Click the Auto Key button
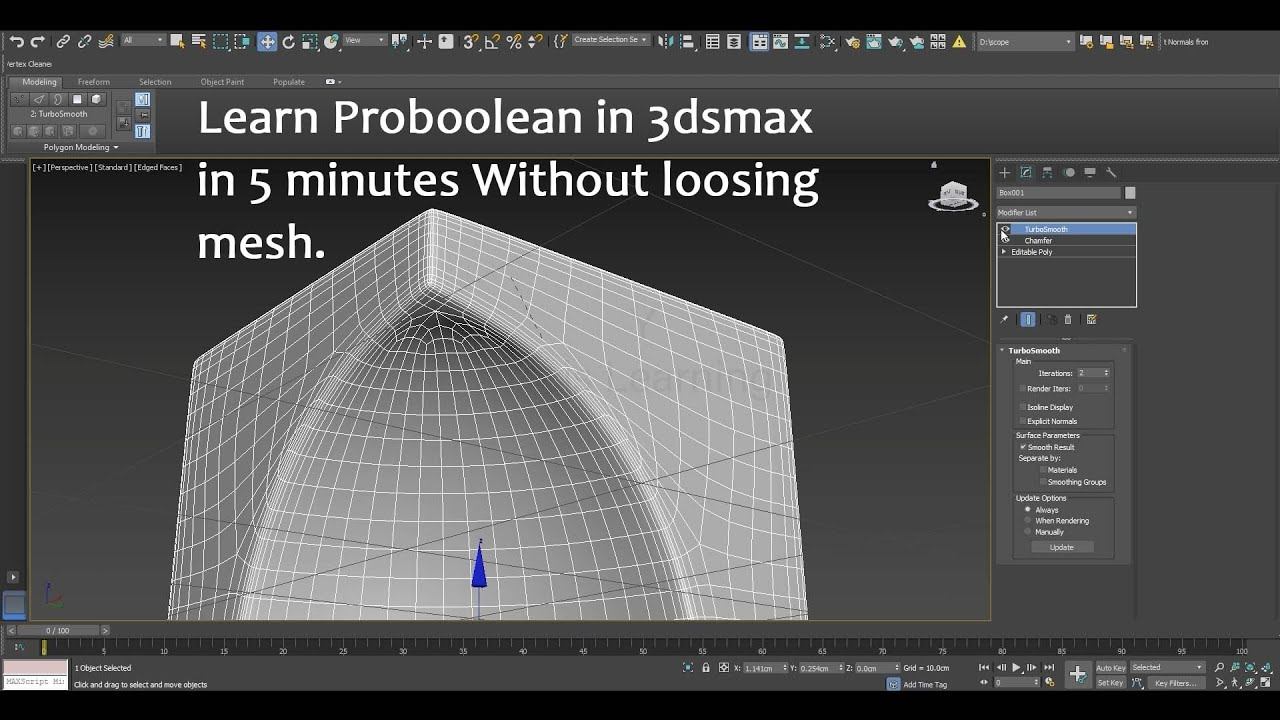 [x=1111, y=667]
